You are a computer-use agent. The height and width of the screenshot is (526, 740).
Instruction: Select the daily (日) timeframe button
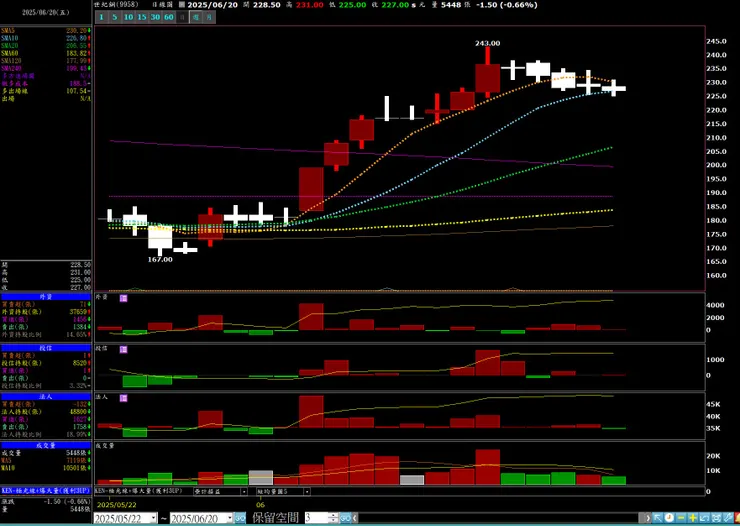182,17
